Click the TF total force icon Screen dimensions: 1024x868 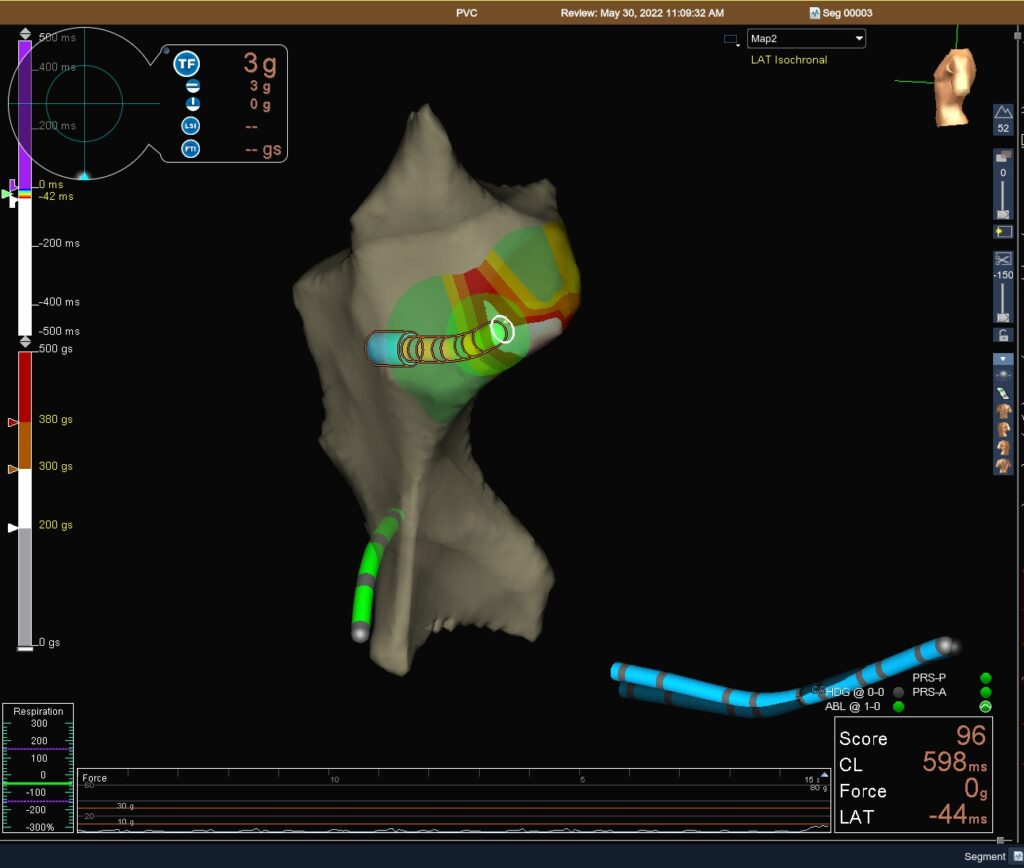186,65
